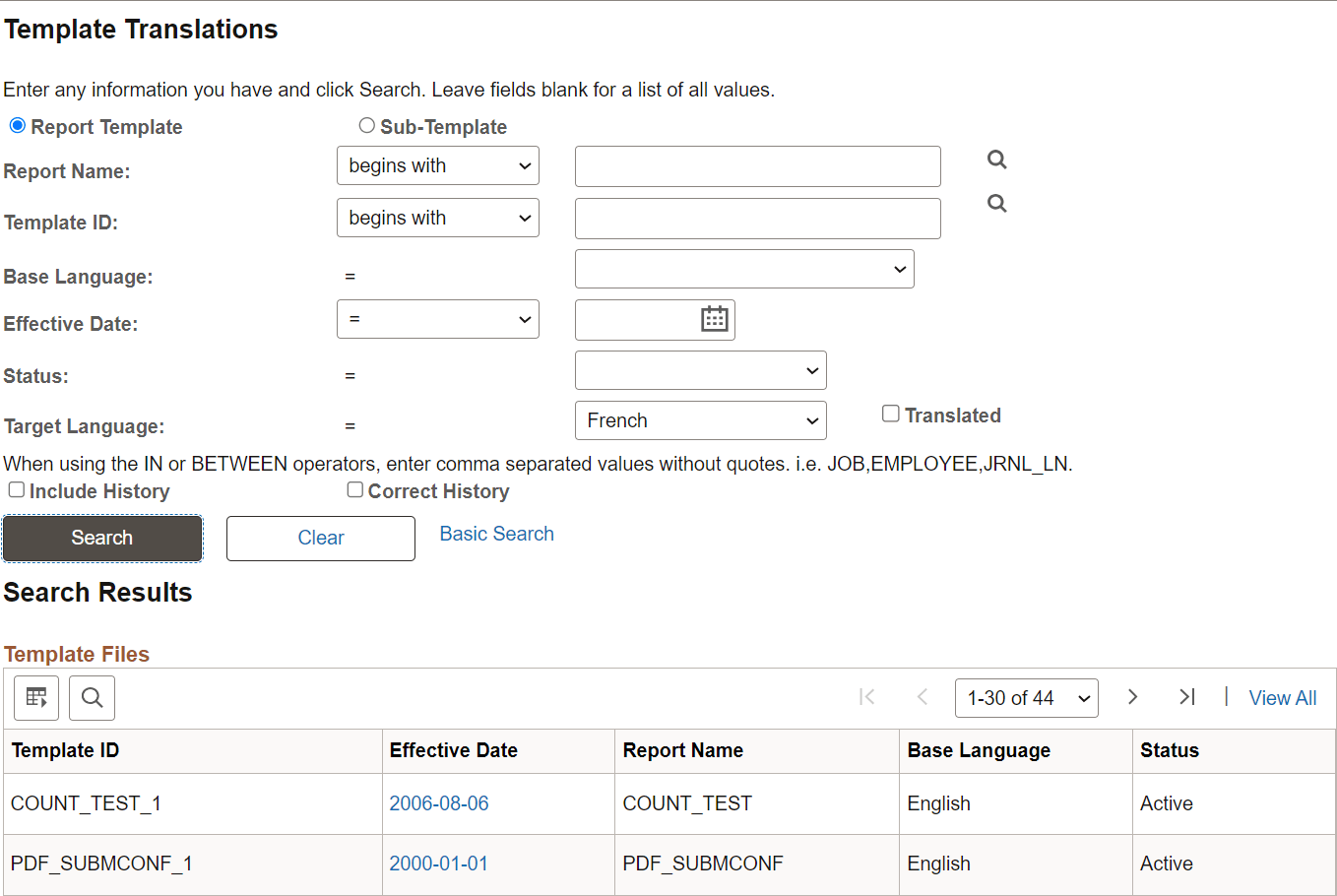
Task: Go to the next page of results
Action: tap(1132, 696)
